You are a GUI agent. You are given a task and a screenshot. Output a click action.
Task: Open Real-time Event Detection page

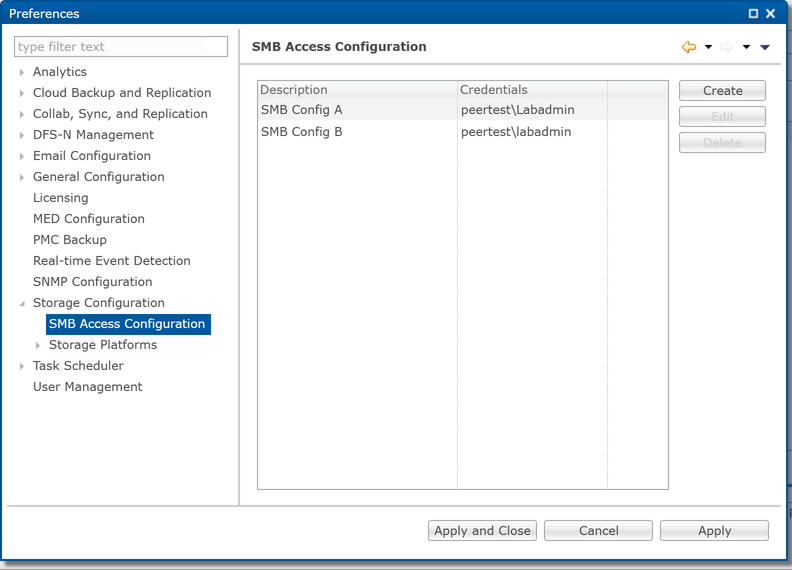click(112, 260)
